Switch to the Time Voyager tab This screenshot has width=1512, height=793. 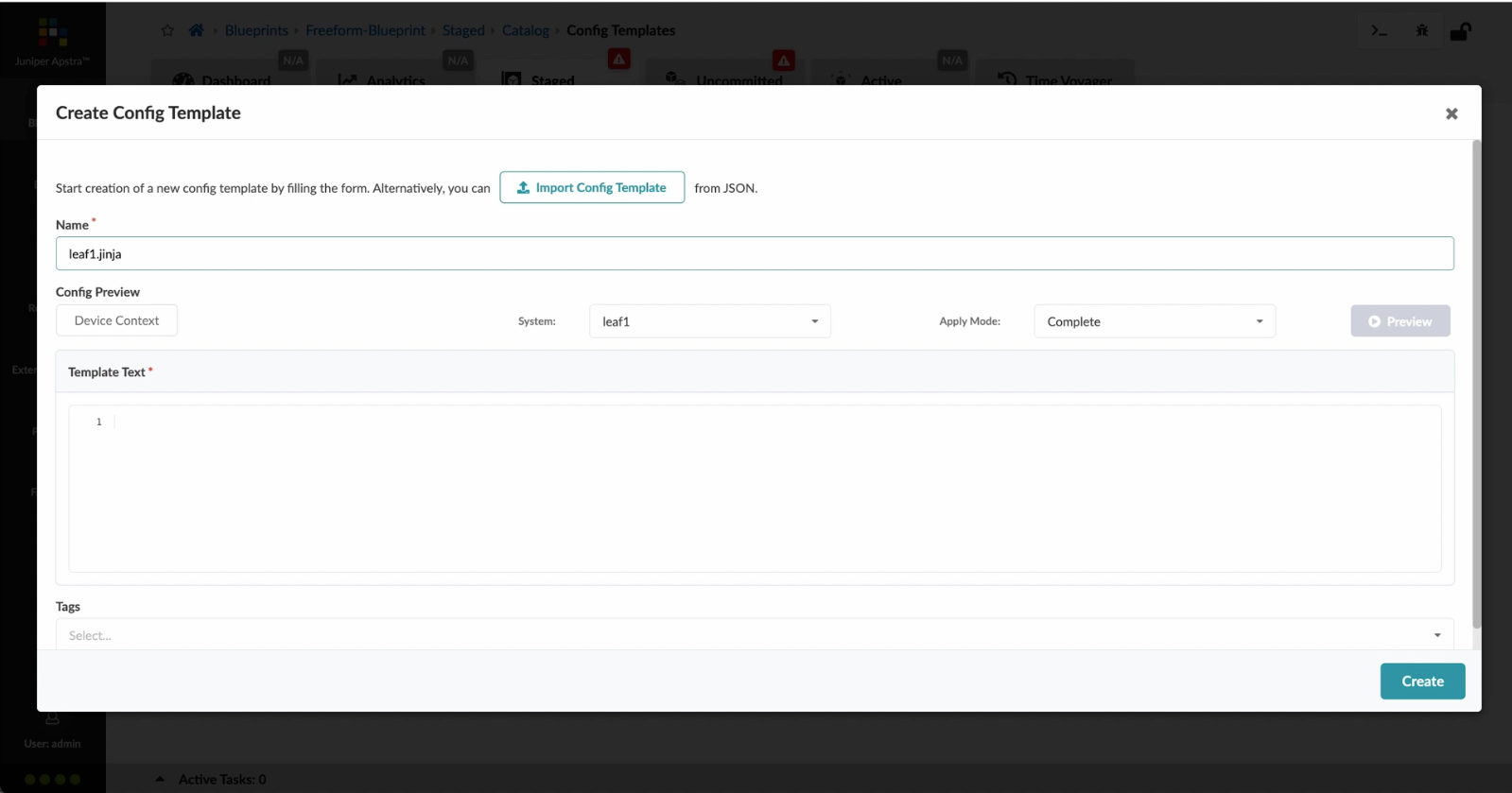(x=1054, y=74)
